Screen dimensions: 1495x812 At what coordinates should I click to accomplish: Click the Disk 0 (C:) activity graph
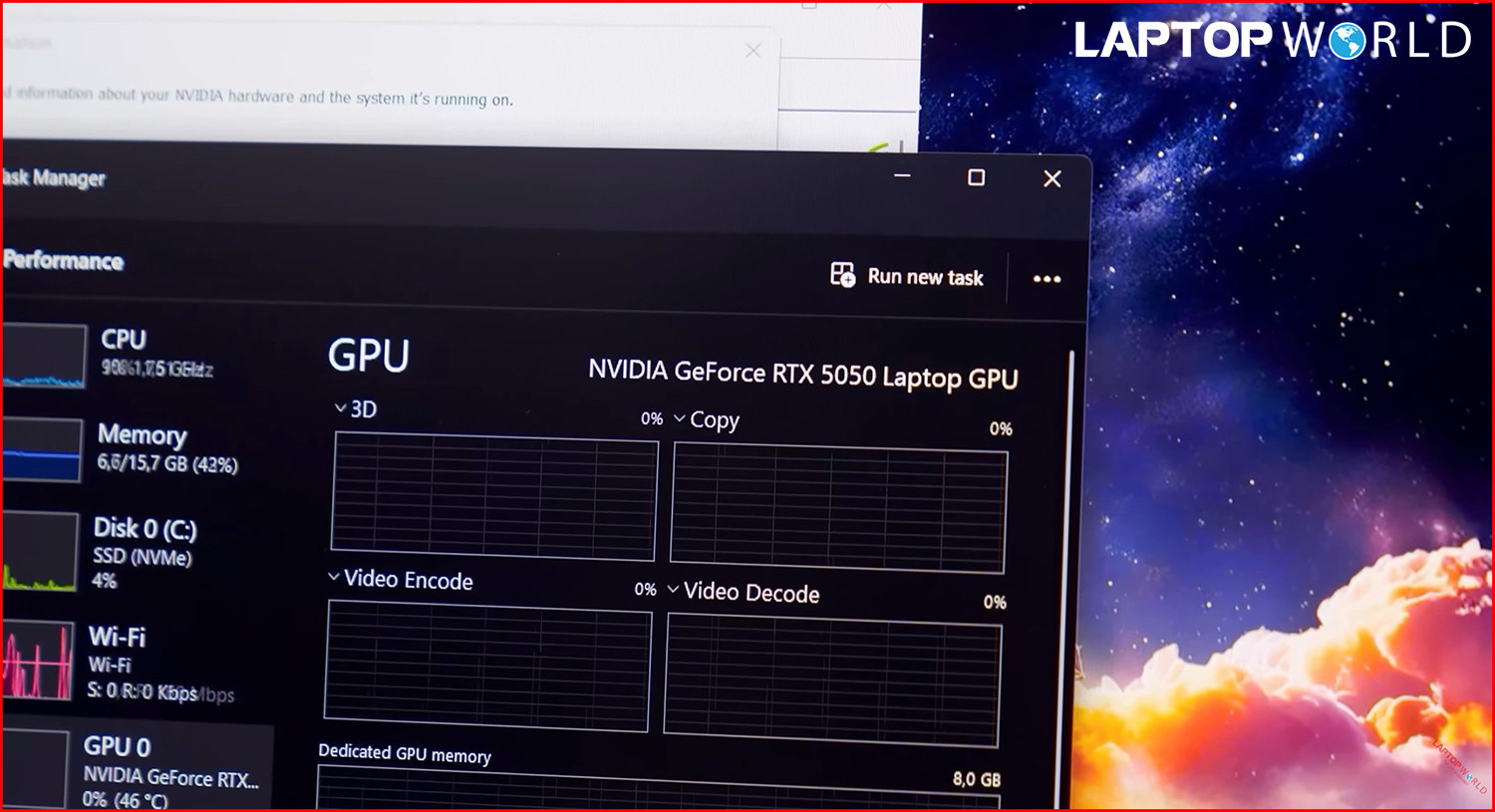click(x=39, y=552)
